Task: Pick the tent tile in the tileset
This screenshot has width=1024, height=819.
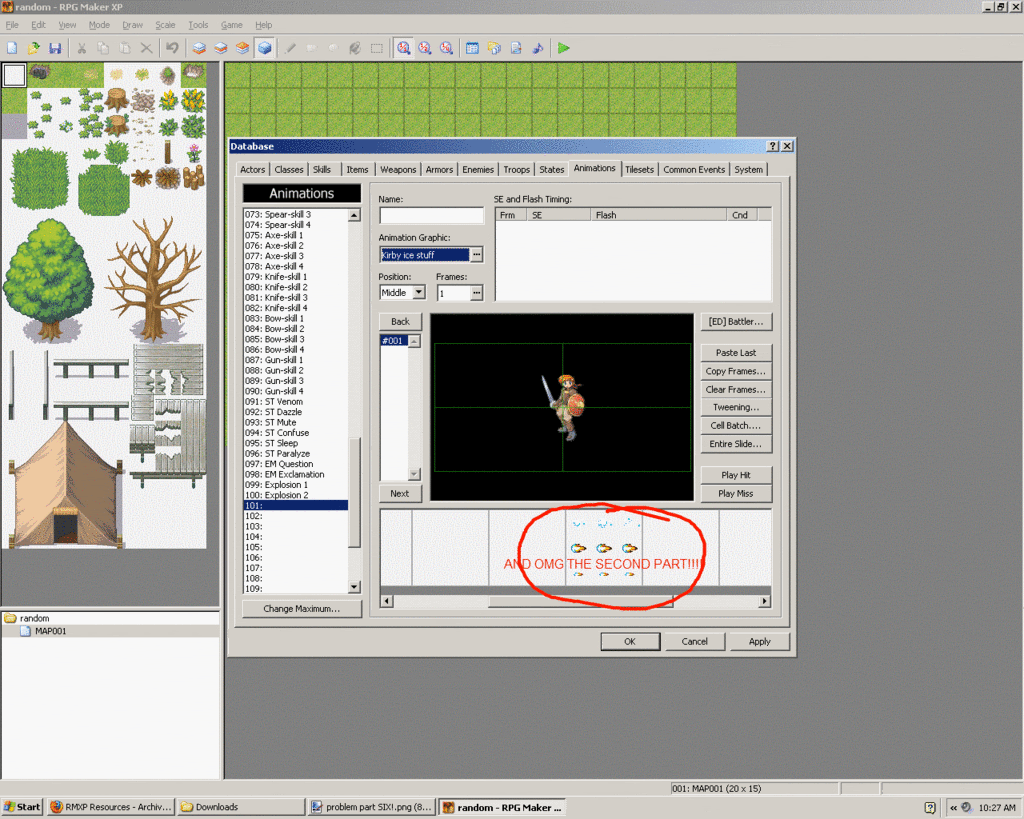Action: coord(65,485)
